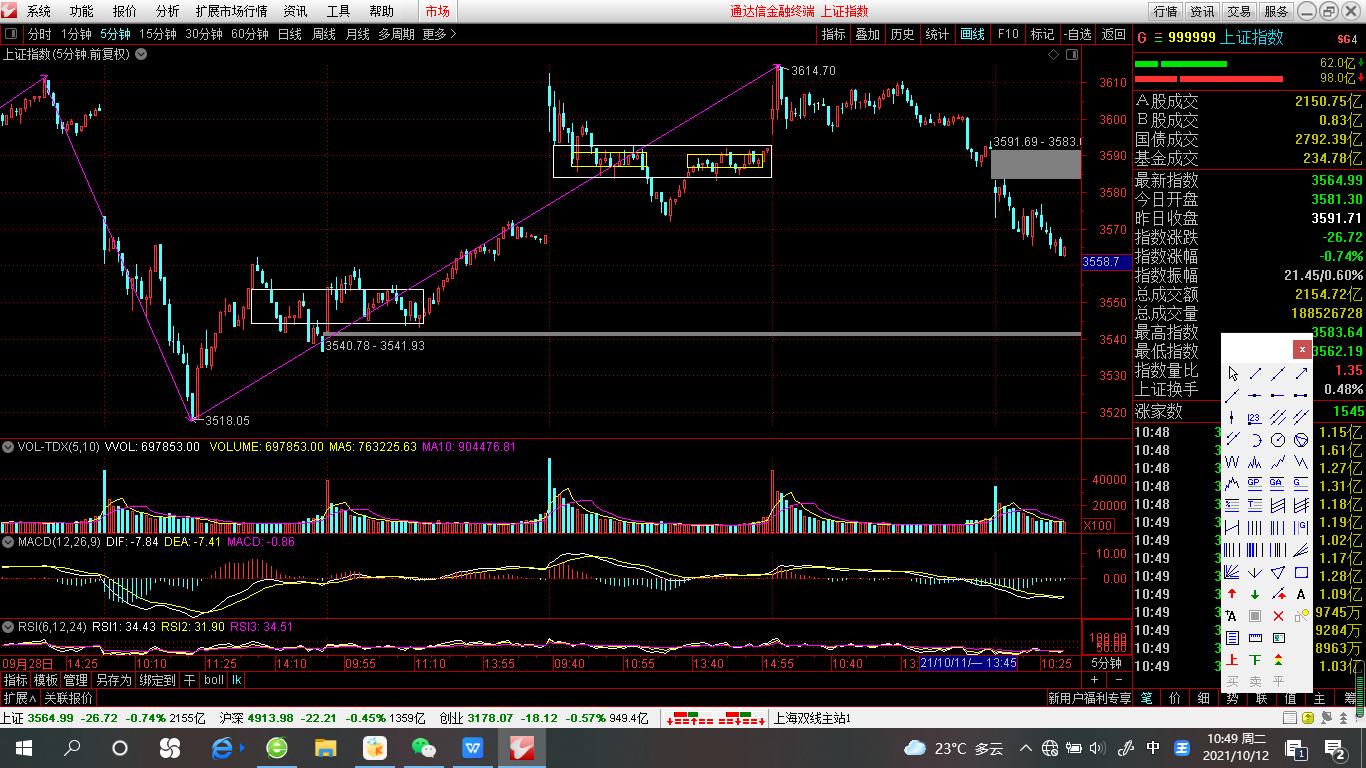
Task: Select the circle drawing tool
Action: coord(1278,439)
